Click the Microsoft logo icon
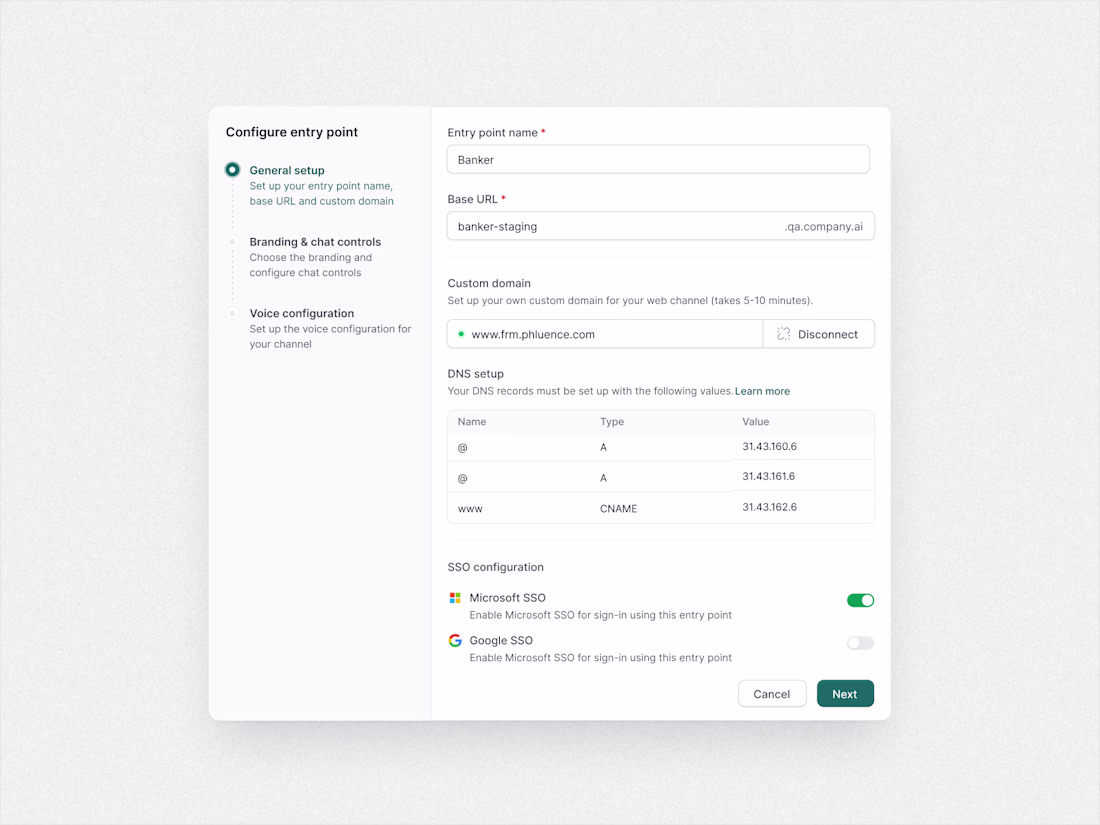The height and width of the screenshot is (825, 1100). pos(455,598)
